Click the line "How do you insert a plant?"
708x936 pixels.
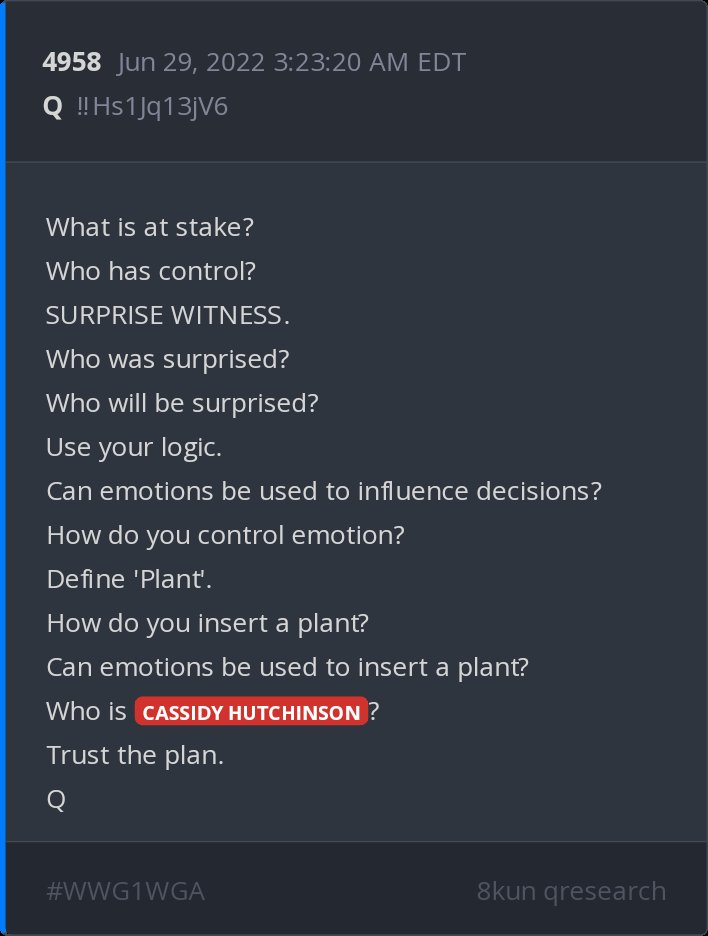pyautogui.click(x=208, y=623)
